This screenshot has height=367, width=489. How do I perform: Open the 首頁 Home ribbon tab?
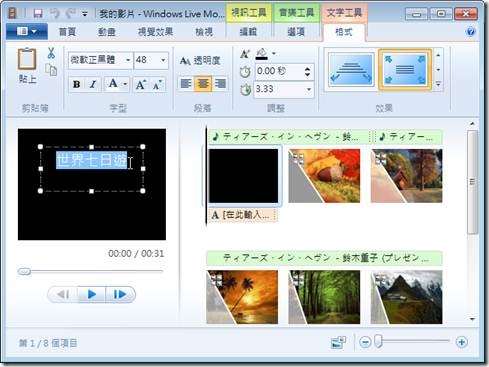67,32
